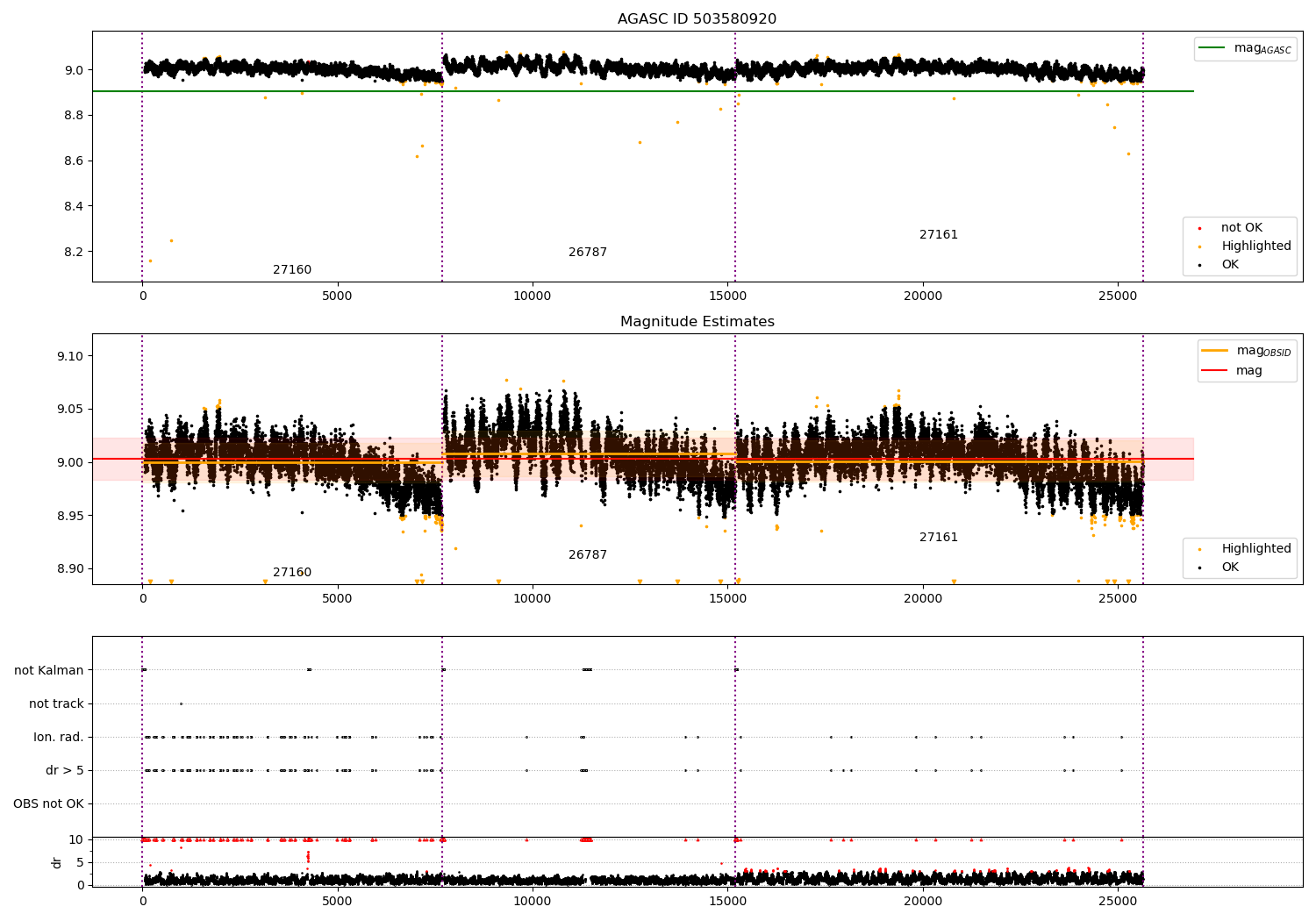Click obsid label 27161 in Magnitude Estimates plot
This screenshot has height=921, width=1316.
tap(939, 538)
